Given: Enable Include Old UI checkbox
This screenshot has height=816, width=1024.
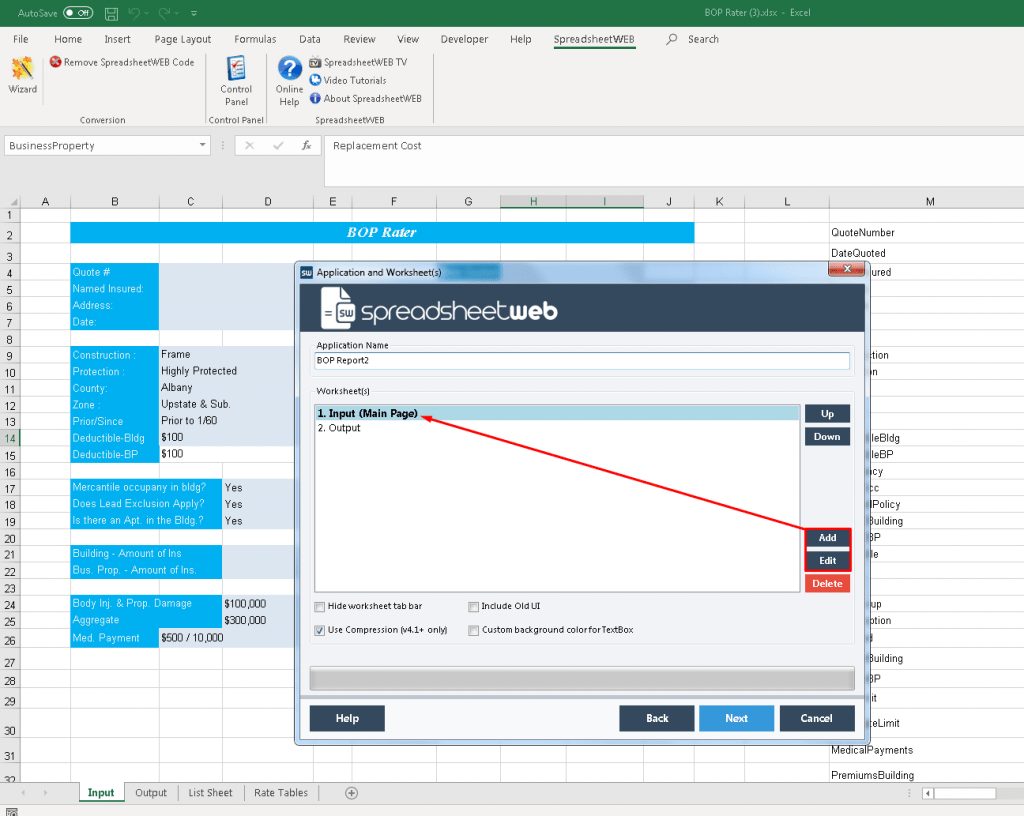Looking at the screenshot, I should pyautogui.click(x=474, y=606).
